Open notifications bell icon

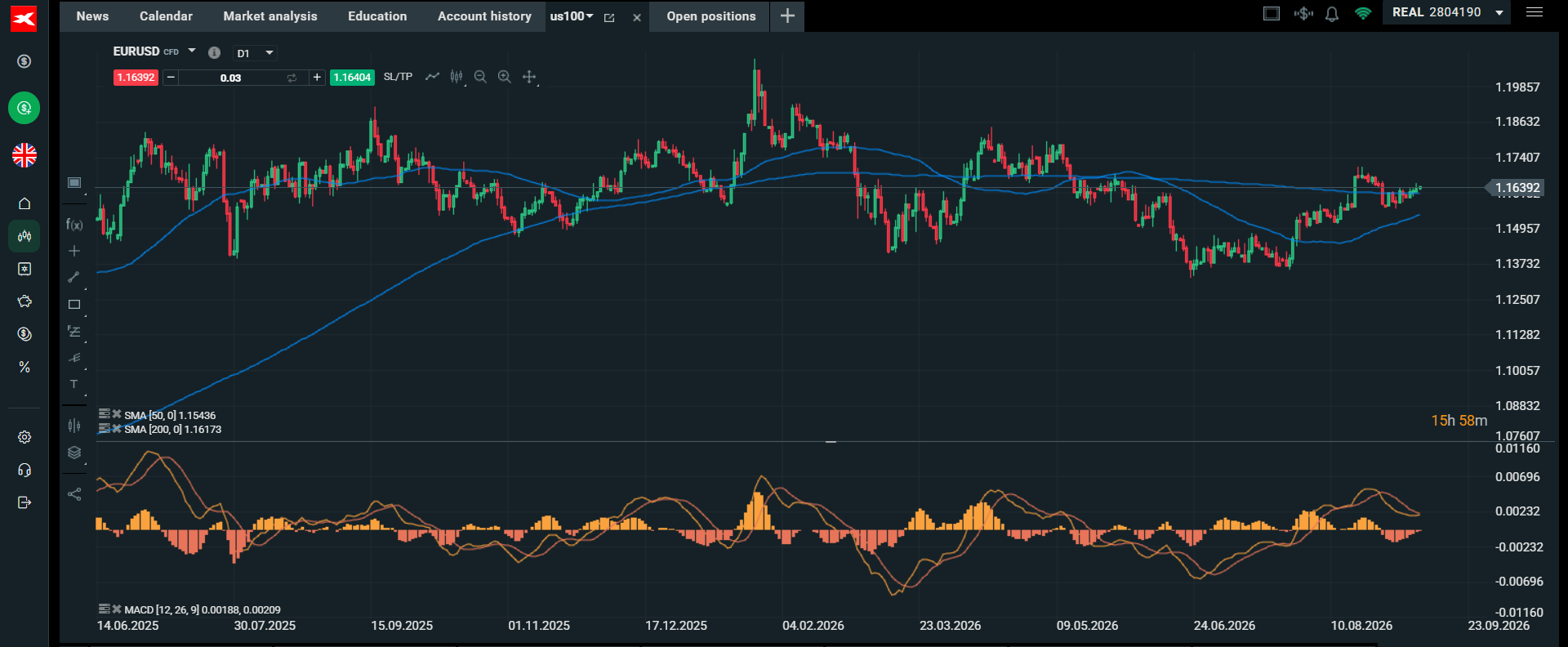1332,14
